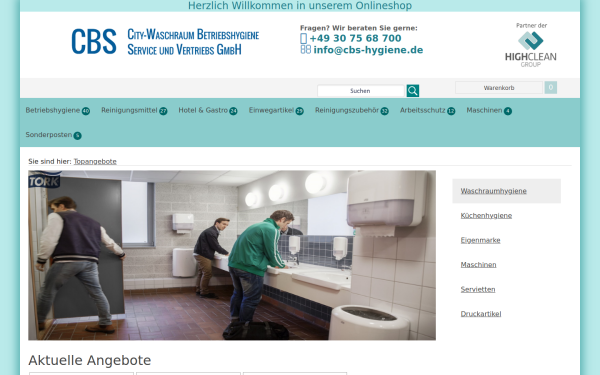Image resolution: width=600 pixels, height=375 pixels.
Task: Open the Reinigungszubehör category
Action: (x=352, y=111)
